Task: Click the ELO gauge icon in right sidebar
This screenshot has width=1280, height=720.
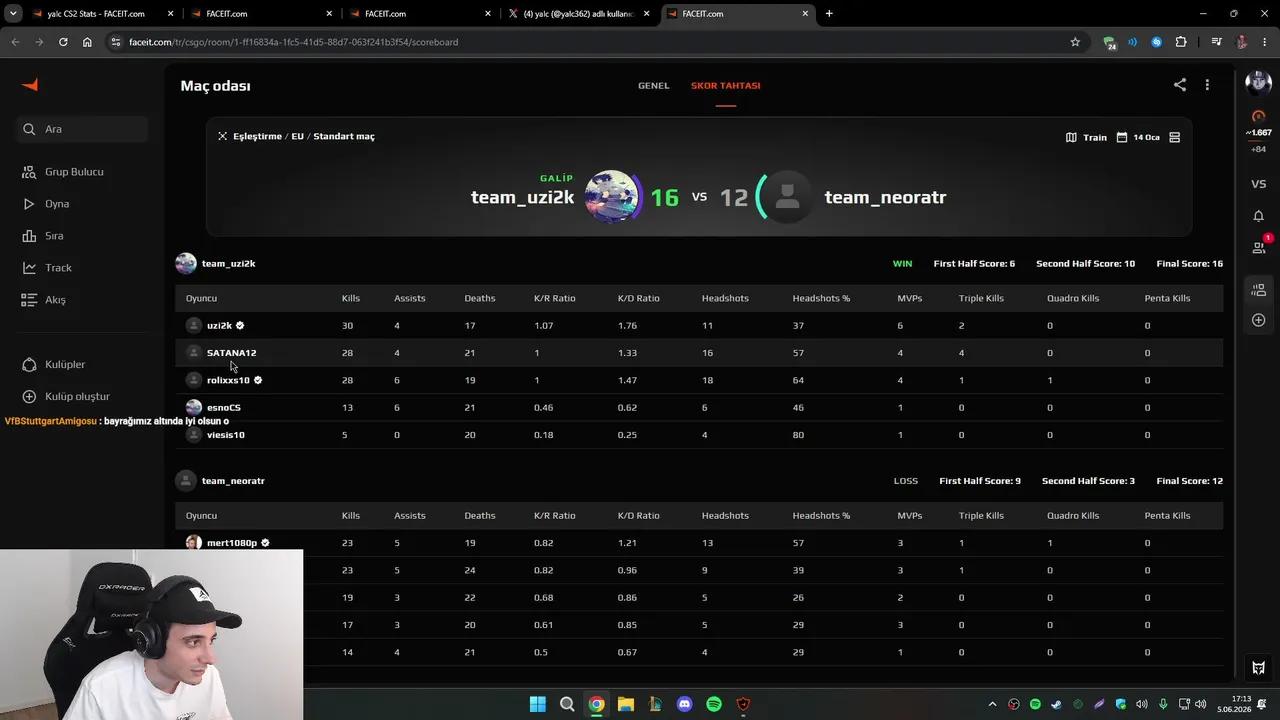Action: [1258, 117]
